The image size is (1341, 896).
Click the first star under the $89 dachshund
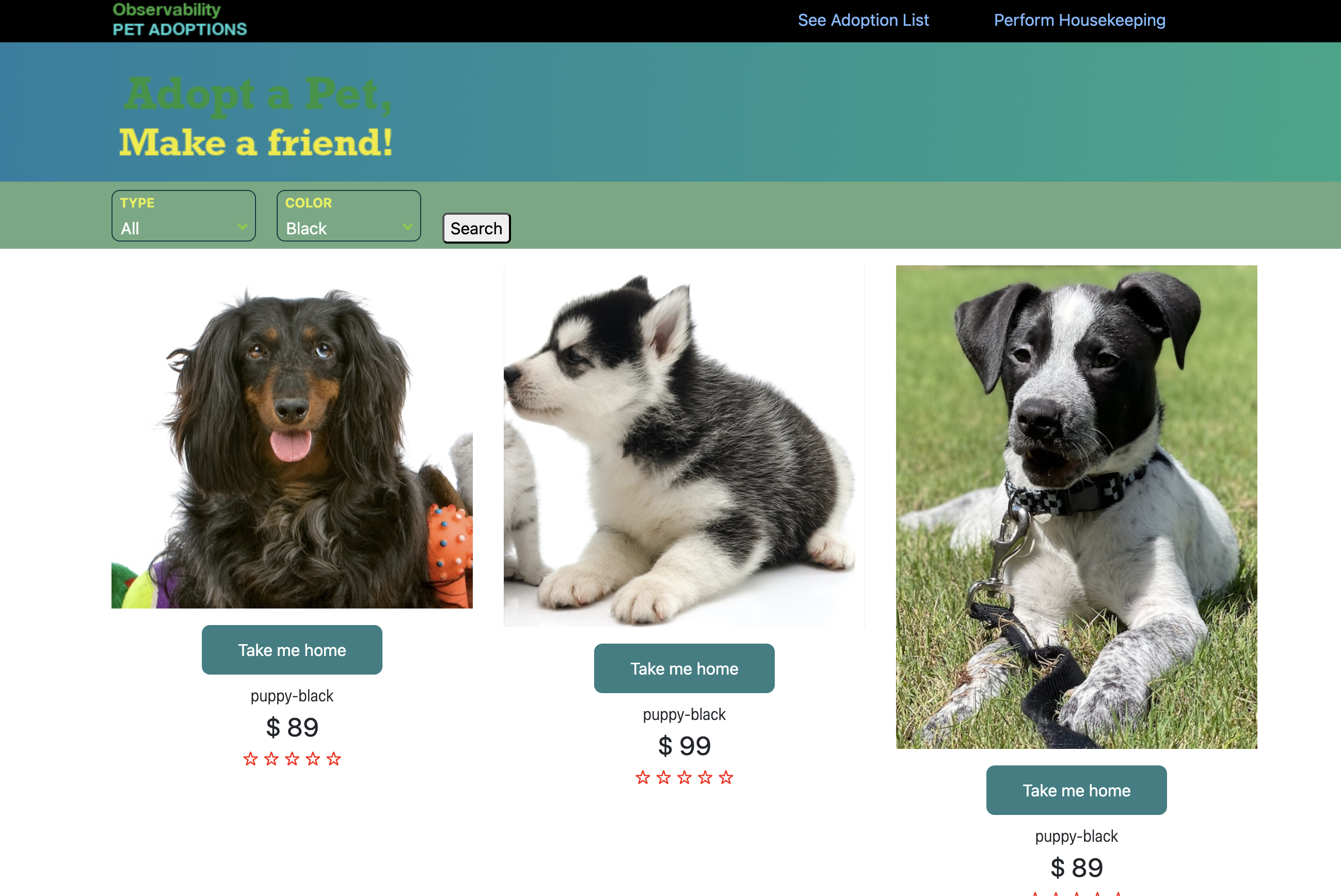pos(250,759)
